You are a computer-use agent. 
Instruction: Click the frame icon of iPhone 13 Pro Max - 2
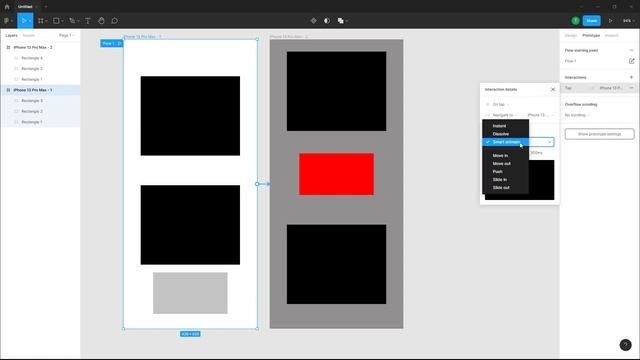point(8,47)
